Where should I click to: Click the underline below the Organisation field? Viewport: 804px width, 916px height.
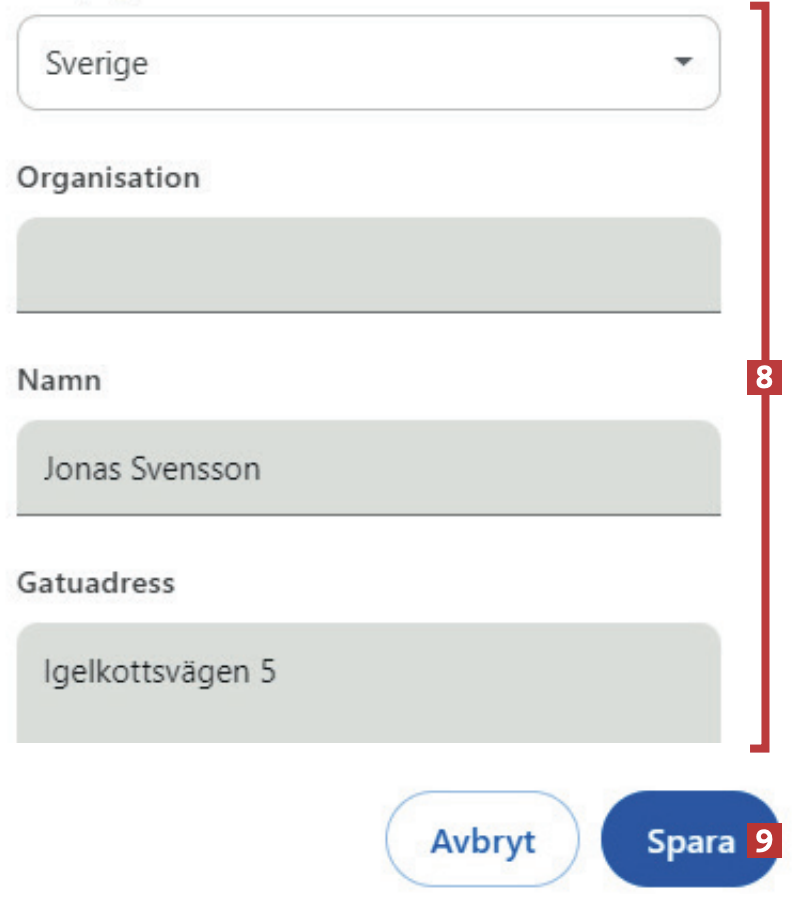point(368,312)
